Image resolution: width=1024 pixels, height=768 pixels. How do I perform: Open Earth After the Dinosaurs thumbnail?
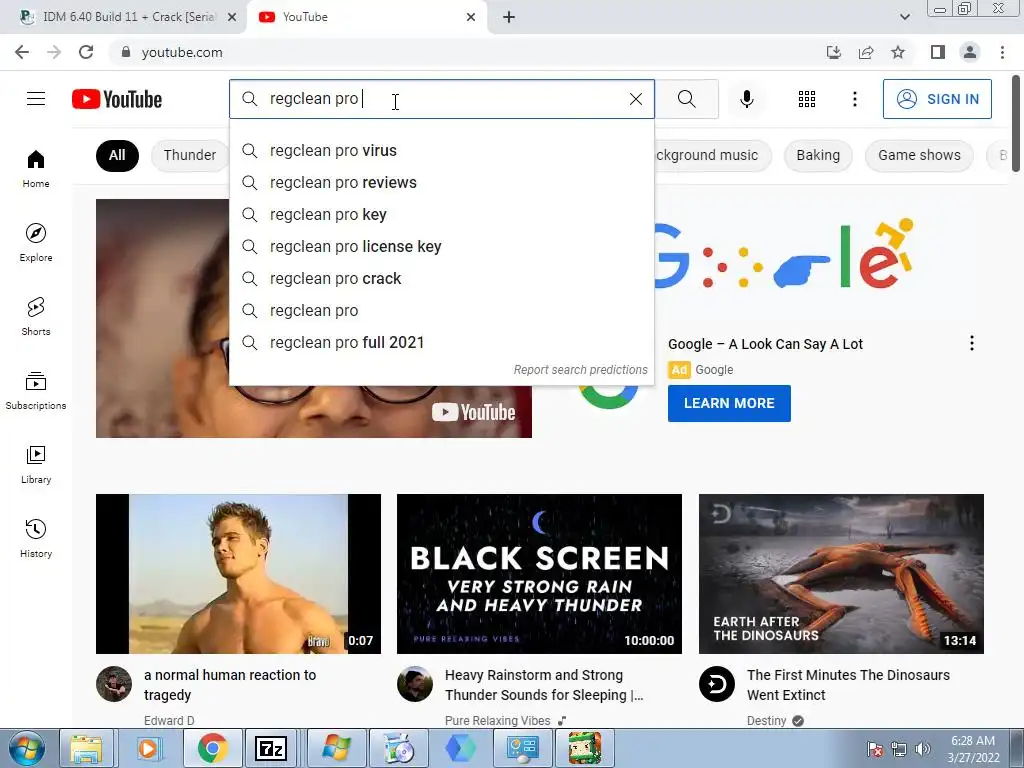841,574
